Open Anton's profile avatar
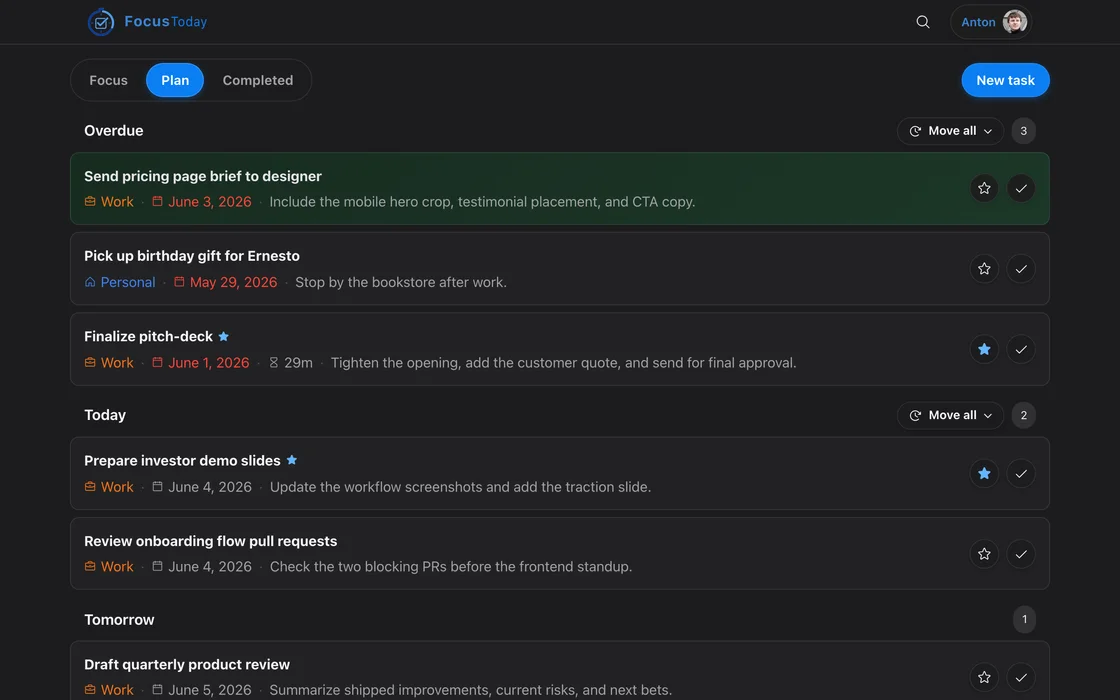 click(1014, 22)
